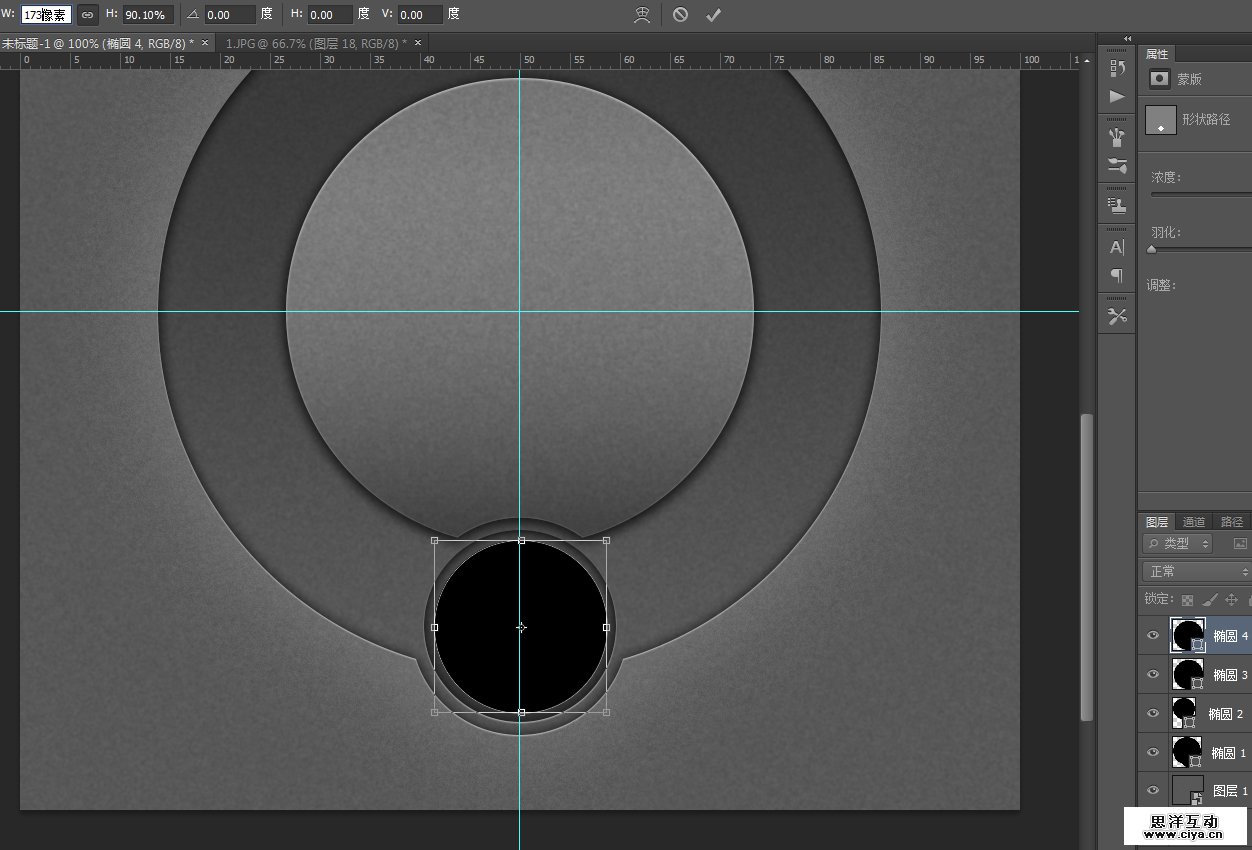Open the 类型 layer filter dropdown
Image resolution: width=1252 pixels, height=850 pixels.
(1177, 544)
